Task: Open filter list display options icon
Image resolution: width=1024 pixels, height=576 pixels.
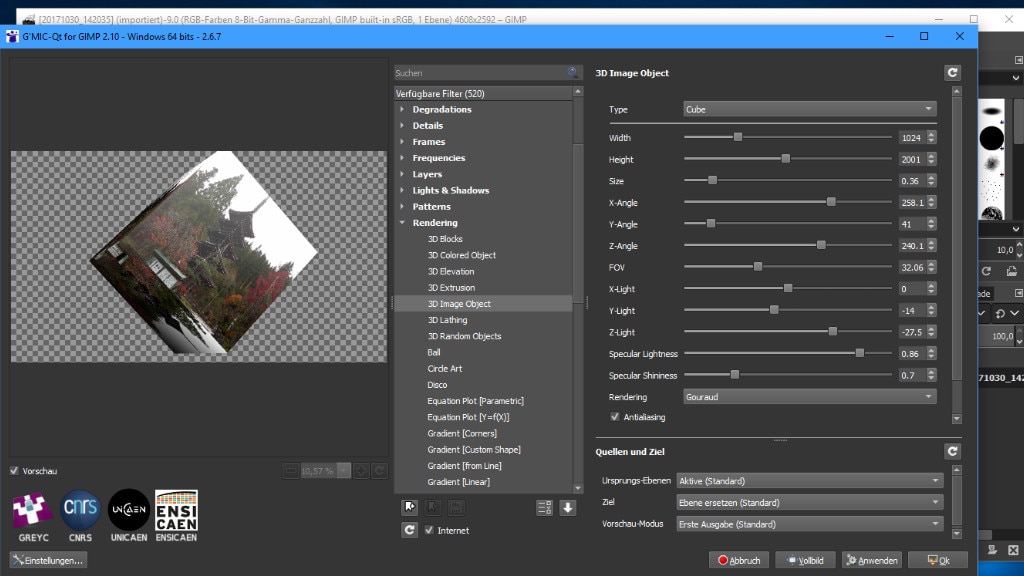Action: 543,507
